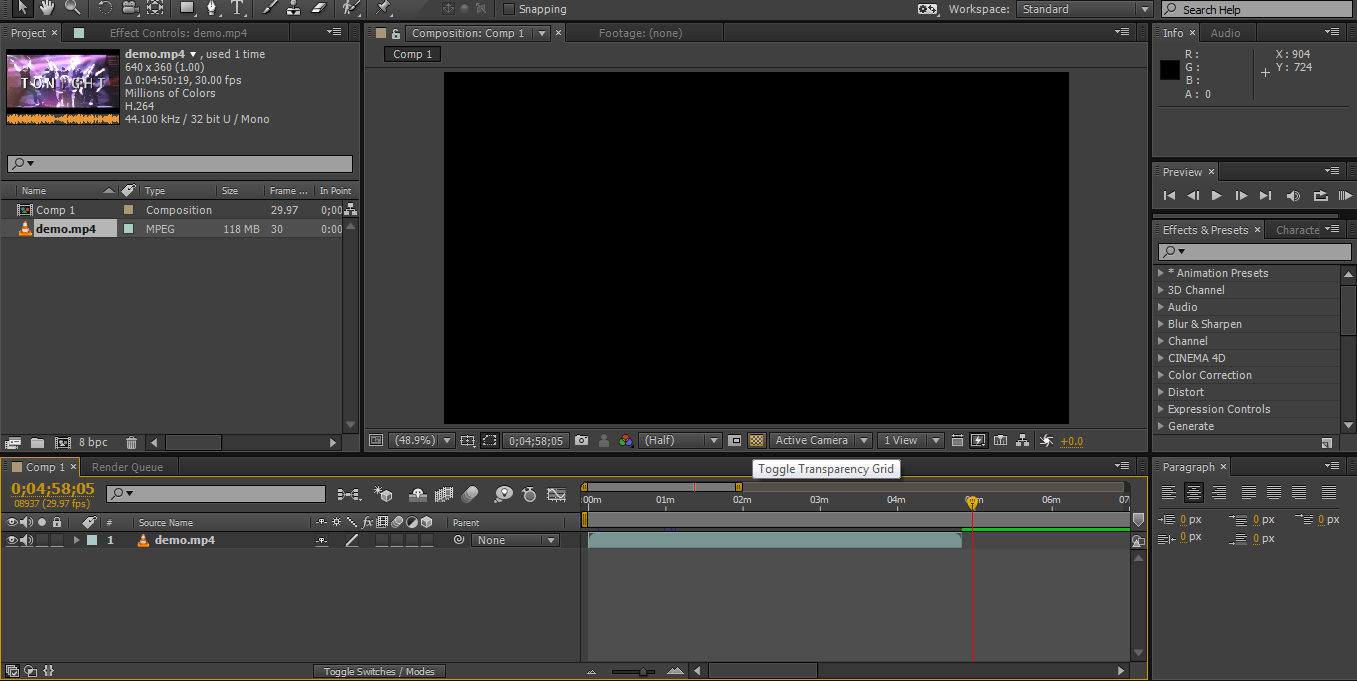Open Parent dropdown set to None
The width and height of the screenshot is (1357, 681).
click(515, 540)
